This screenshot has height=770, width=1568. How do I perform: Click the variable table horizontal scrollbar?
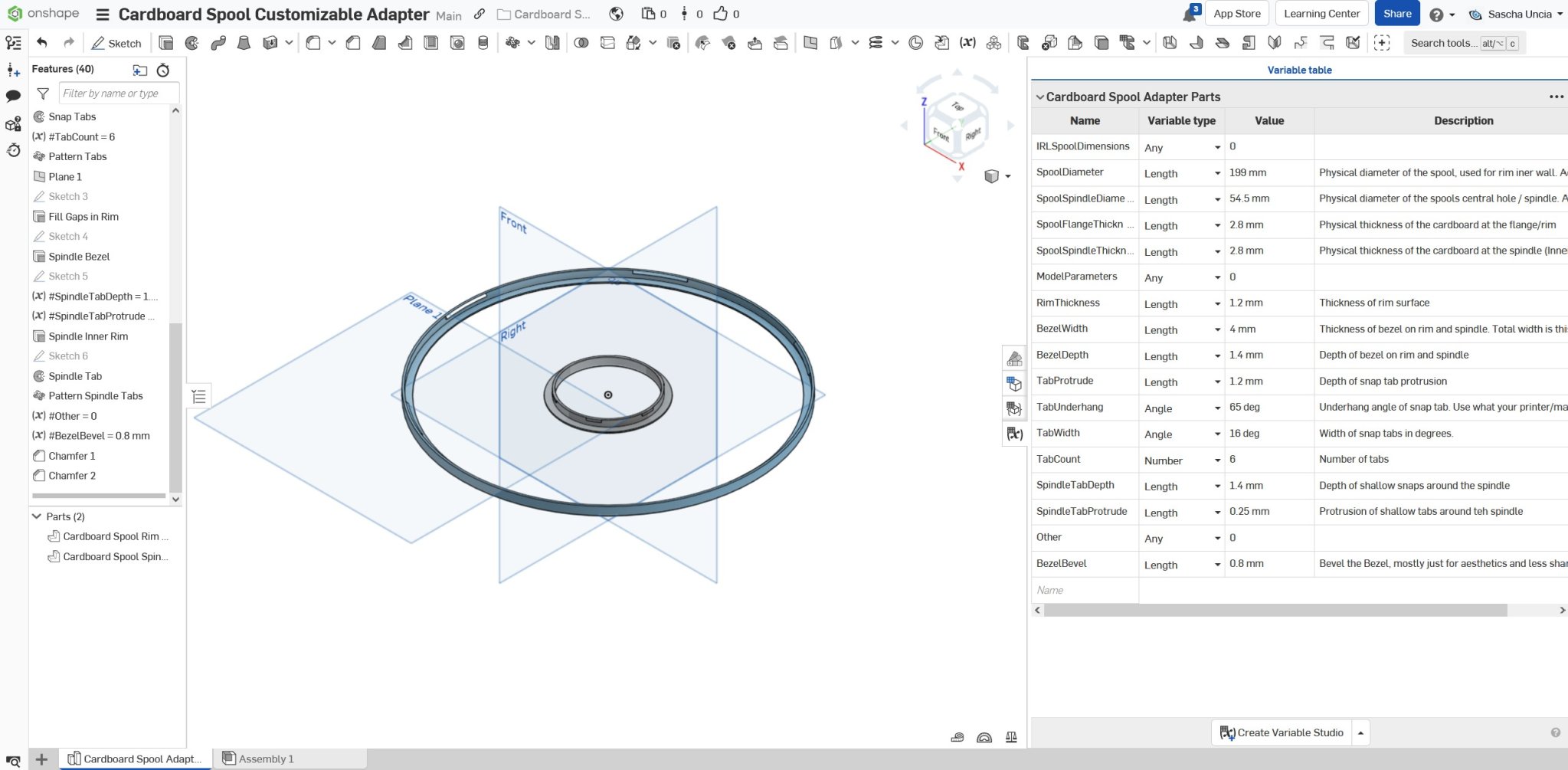pos(1275,611)
